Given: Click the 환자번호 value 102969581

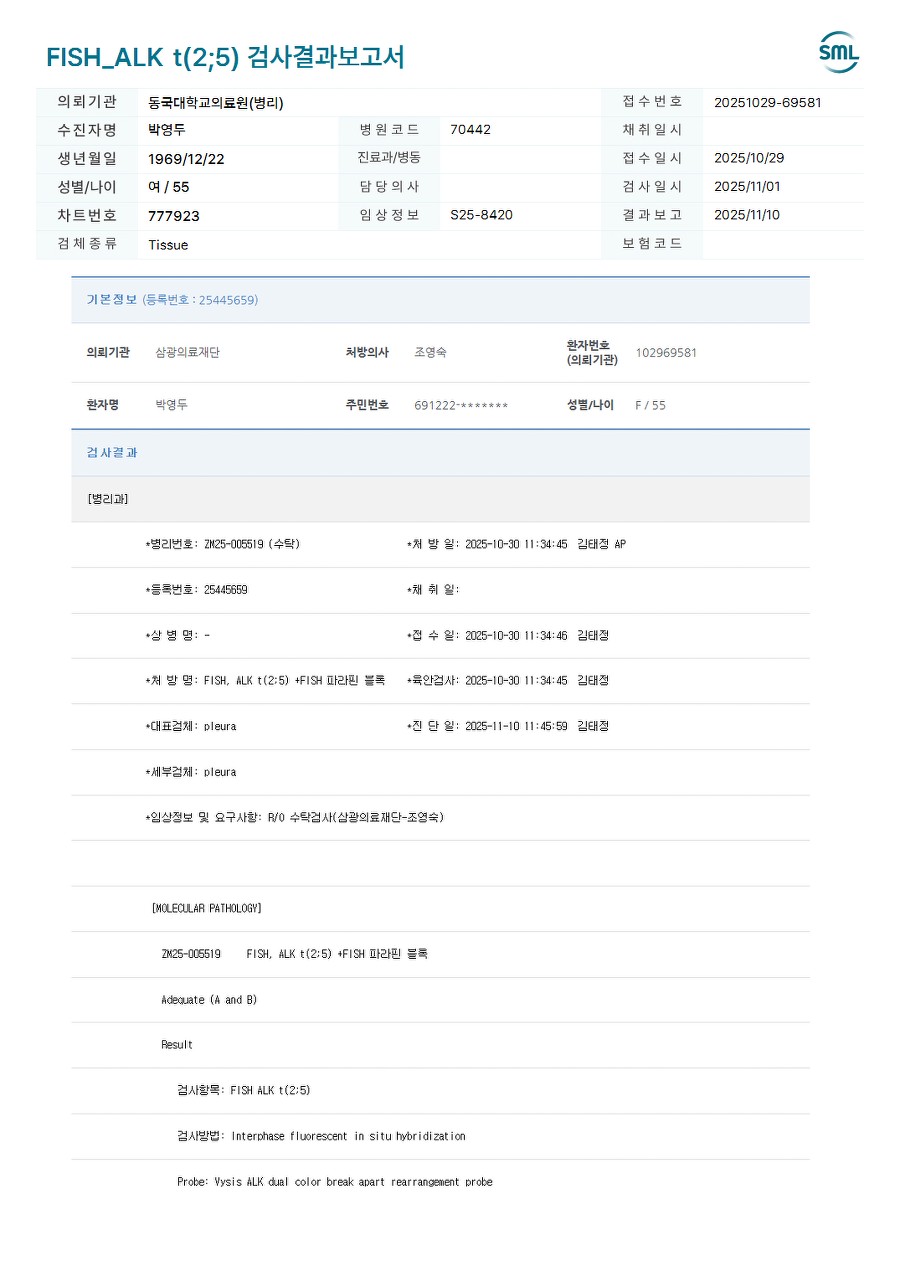Looking at the screenshot, I should pos(666,353).
